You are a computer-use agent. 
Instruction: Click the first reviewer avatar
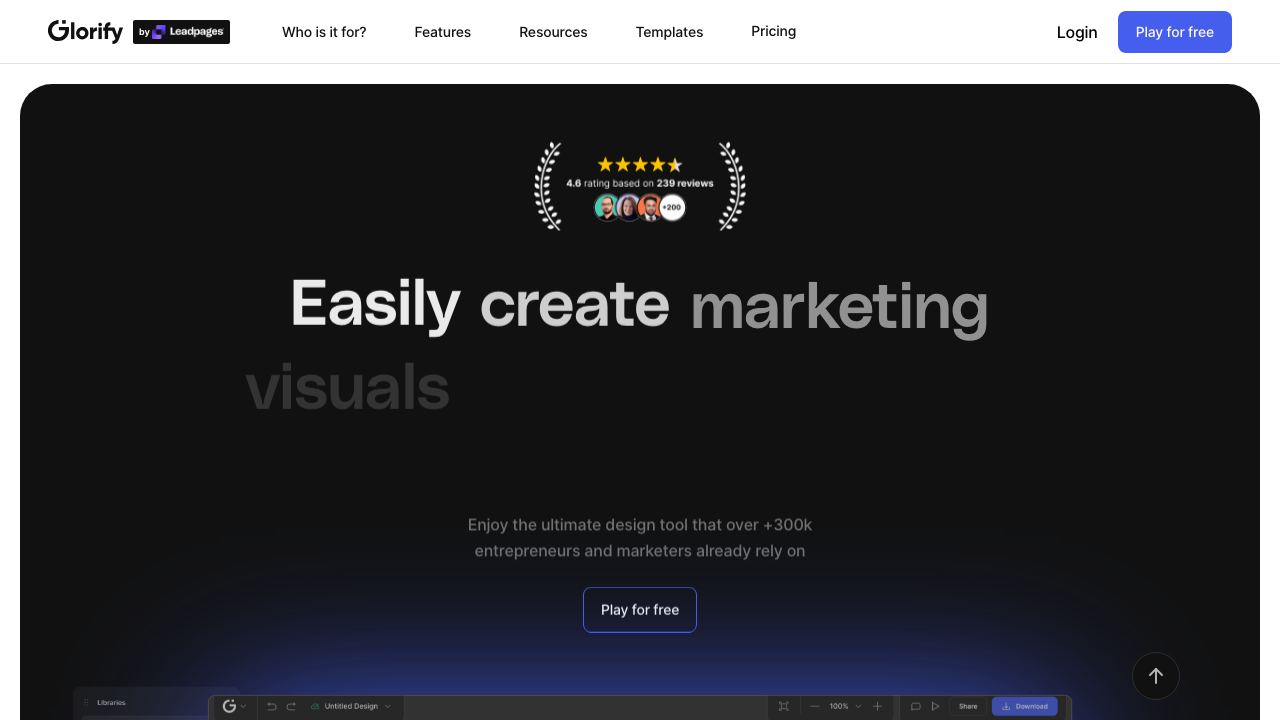607,207
